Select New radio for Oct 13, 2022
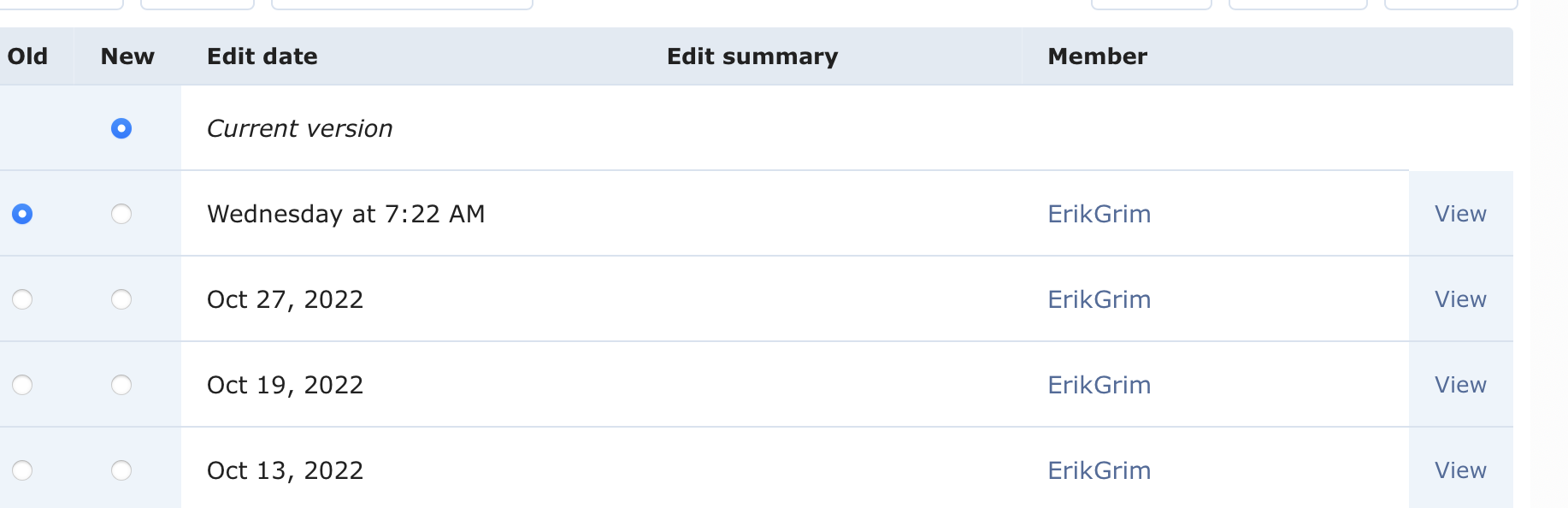This screenshot has height=508, width=1568. 121,470
